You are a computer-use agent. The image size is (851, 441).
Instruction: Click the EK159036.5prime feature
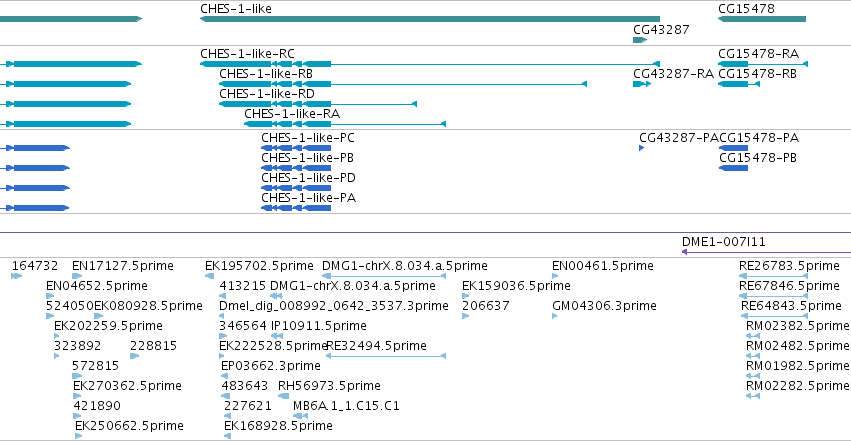pyautogui.click(x=465, y=296)
